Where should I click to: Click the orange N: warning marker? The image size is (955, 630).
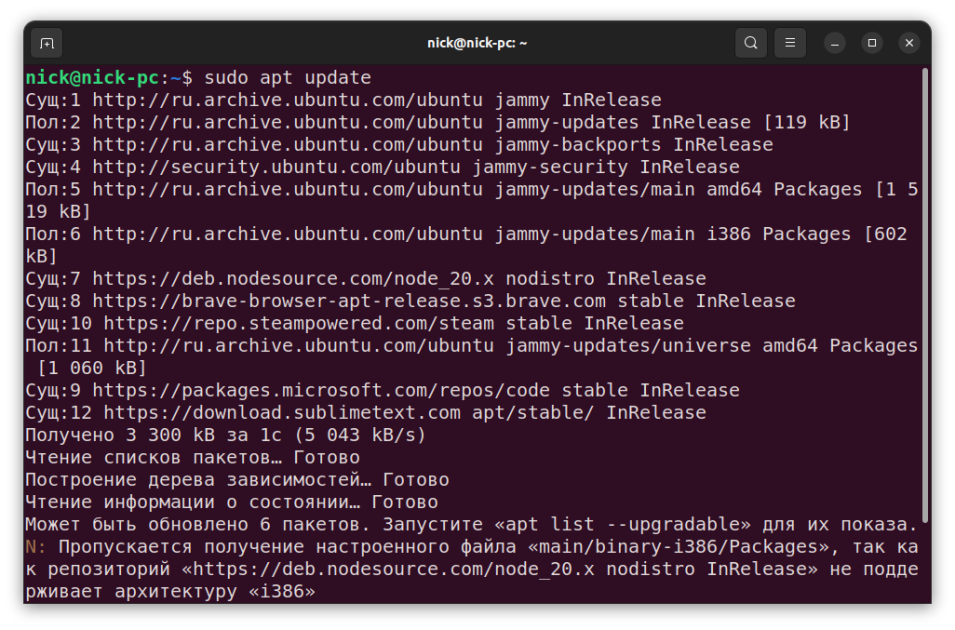[x=35, y=546]
